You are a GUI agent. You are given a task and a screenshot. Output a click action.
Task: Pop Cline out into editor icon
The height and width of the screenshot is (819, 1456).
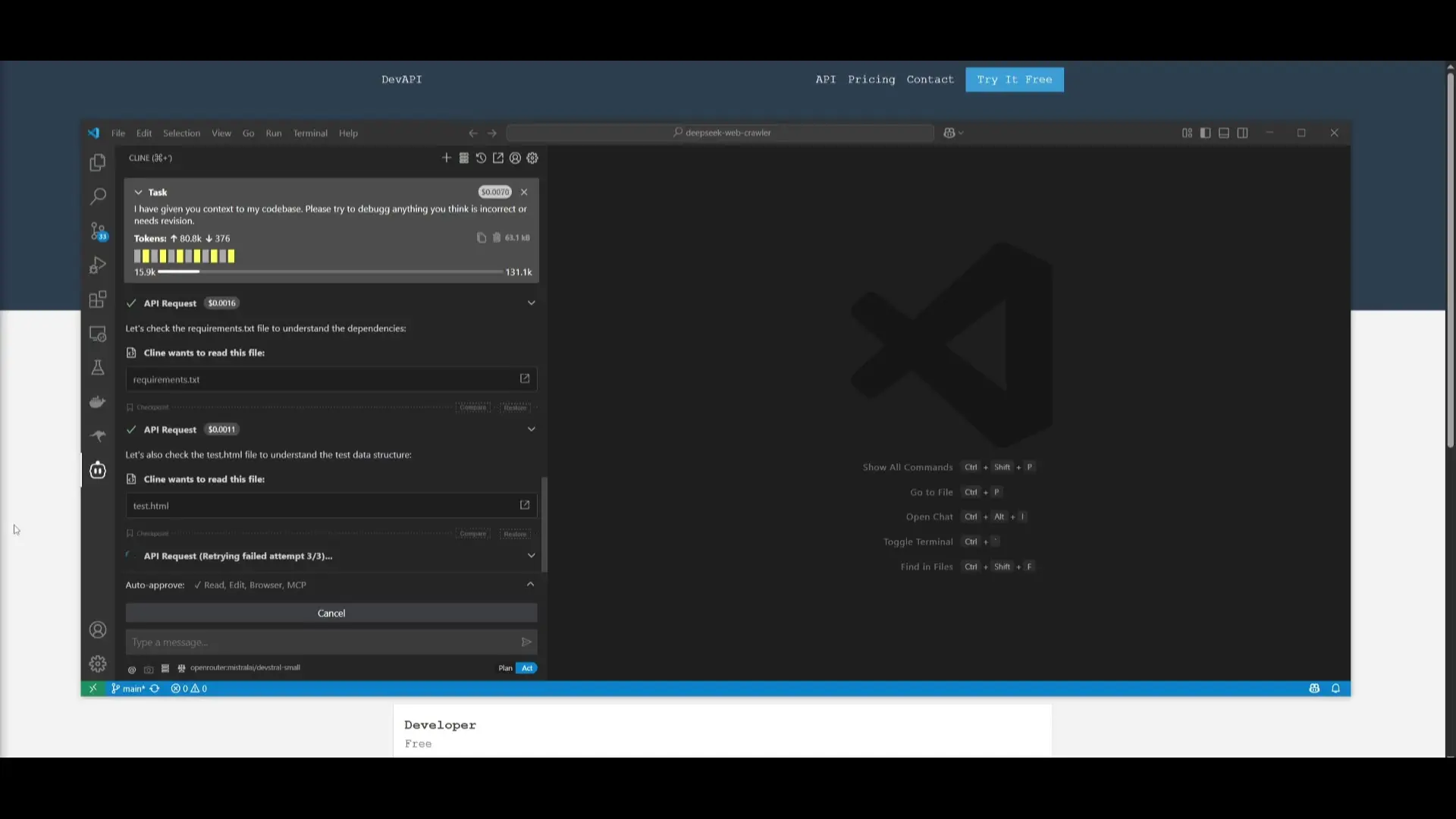point(498,158)
